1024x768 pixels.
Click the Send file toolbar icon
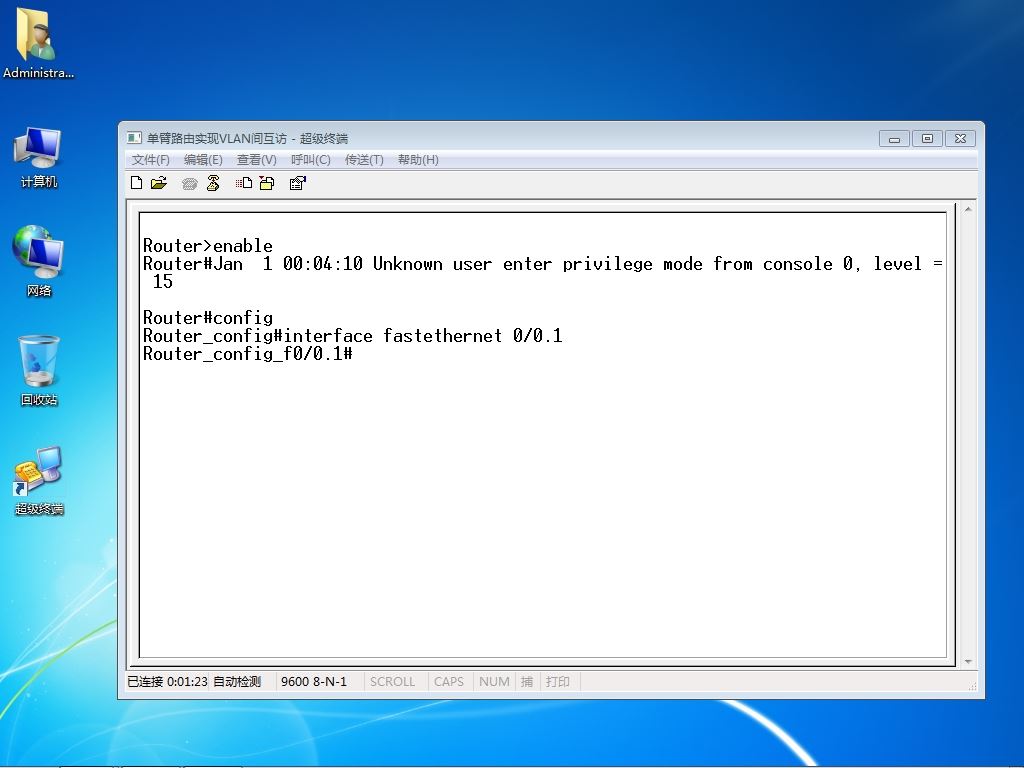coord(244,184)
